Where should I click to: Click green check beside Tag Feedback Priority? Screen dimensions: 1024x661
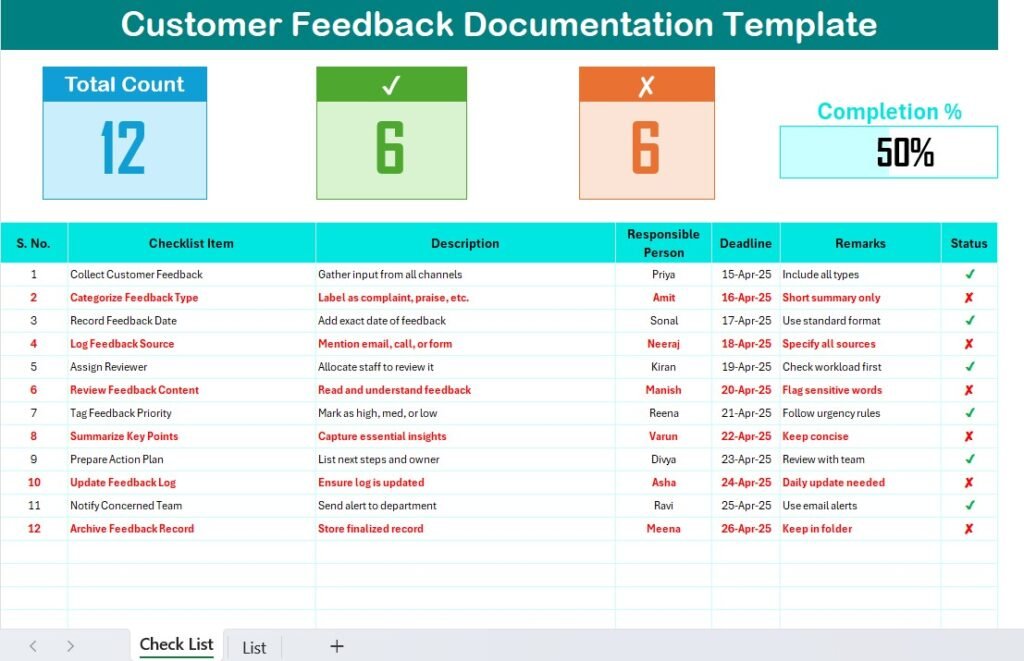point(968,413)
